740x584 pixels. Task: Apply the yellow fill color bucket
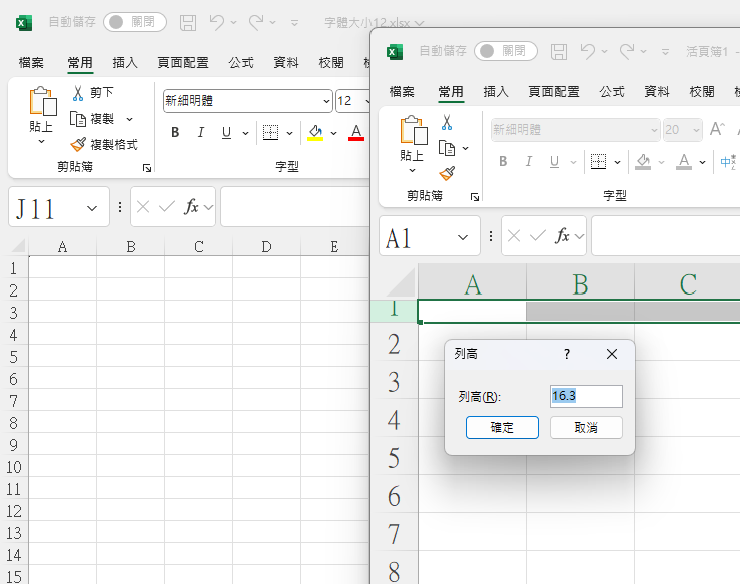point(315,133)
